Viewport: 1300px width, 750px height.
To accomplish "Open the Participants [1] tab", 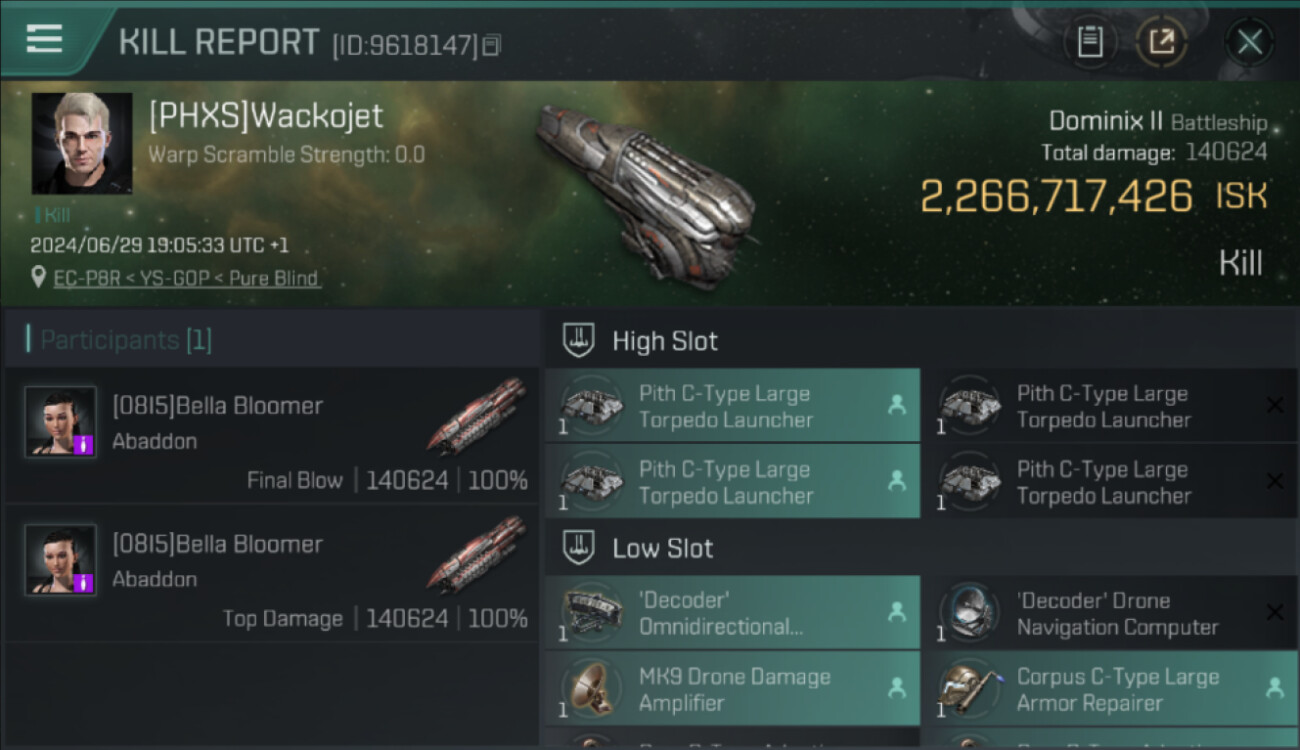I will [120, 340].
